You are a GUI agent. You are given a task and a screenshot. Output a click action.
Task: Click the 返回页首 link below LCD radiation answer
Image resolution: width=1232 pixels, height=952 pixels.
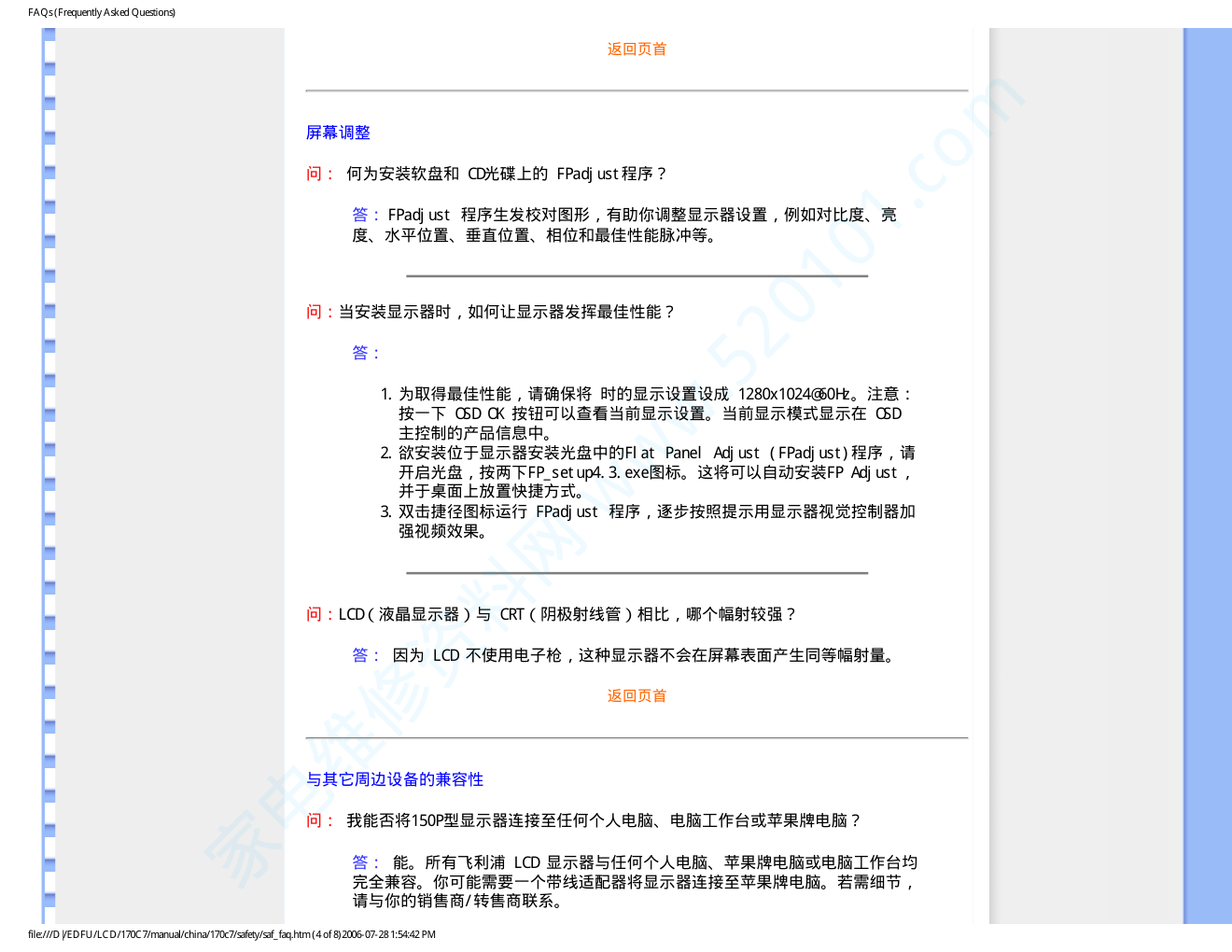[x=637, y=696]
